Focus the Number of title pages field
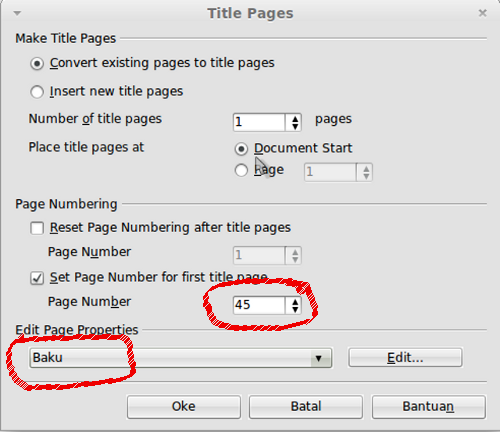Image resolution: width=500 pixels, height=432 pixels. tap(259, 122)
